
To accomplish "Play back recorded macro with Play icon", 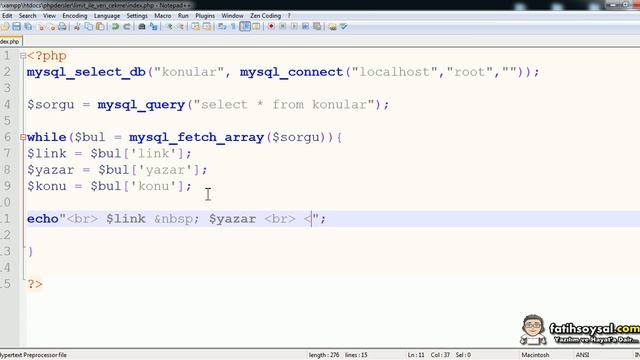I will pyautogui.click(x=294, y=27).
